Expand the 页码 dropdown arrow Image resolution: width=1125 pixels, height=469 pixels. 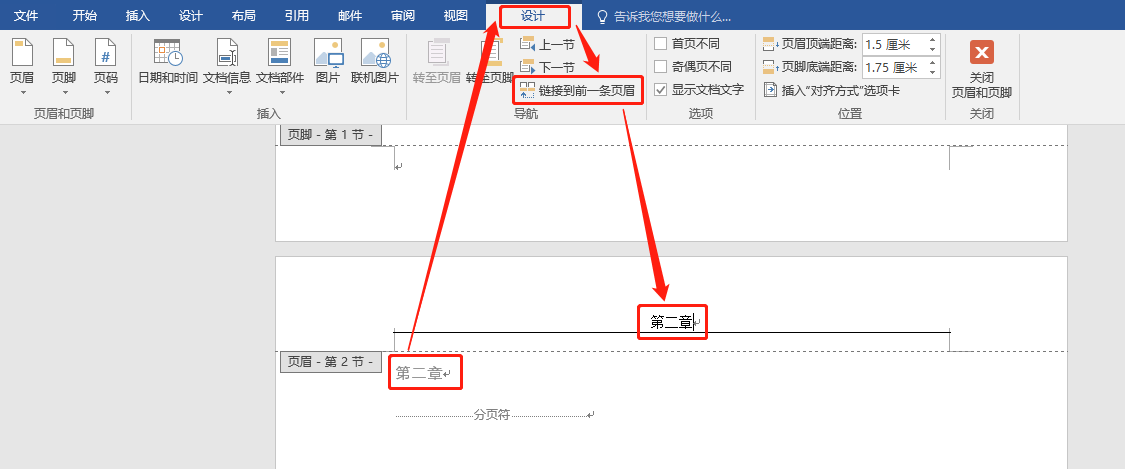pos(106,93)
